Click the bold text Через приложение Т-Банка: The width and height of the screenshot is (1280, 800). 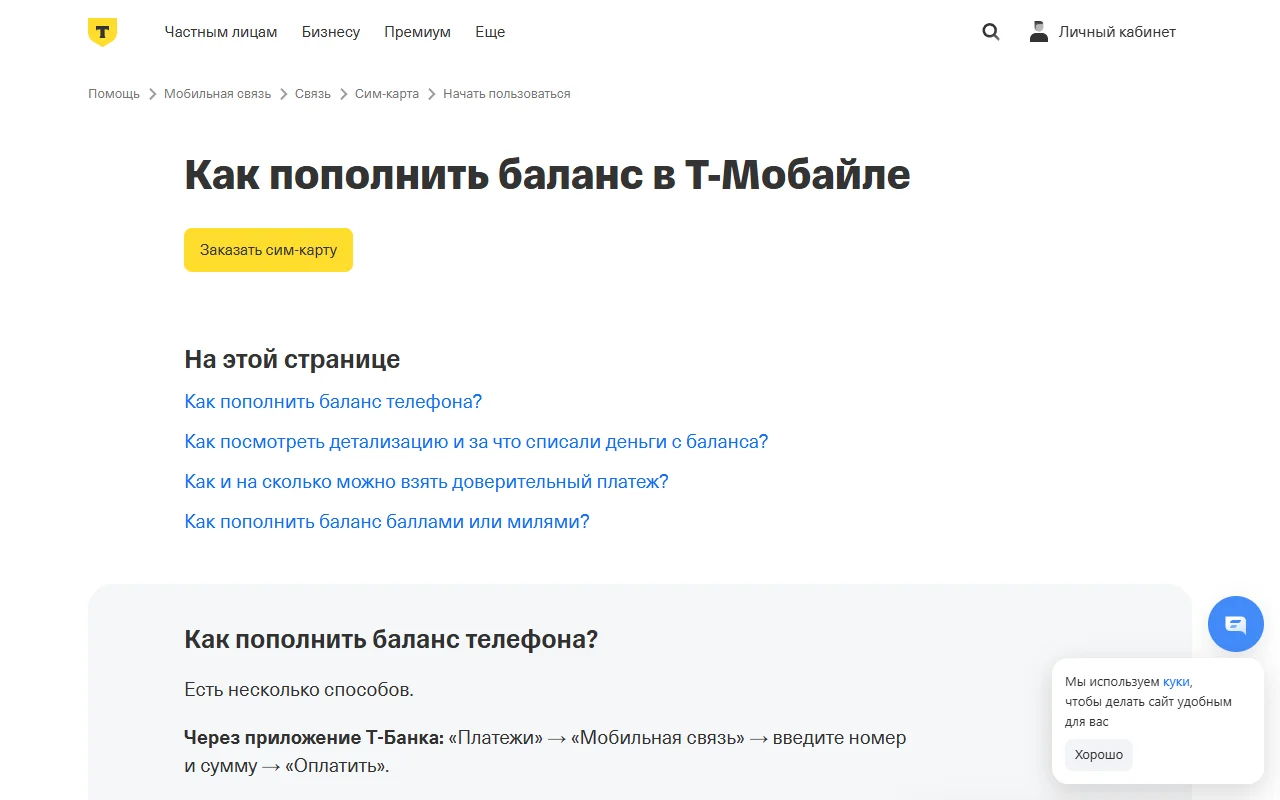pos(314,738)
